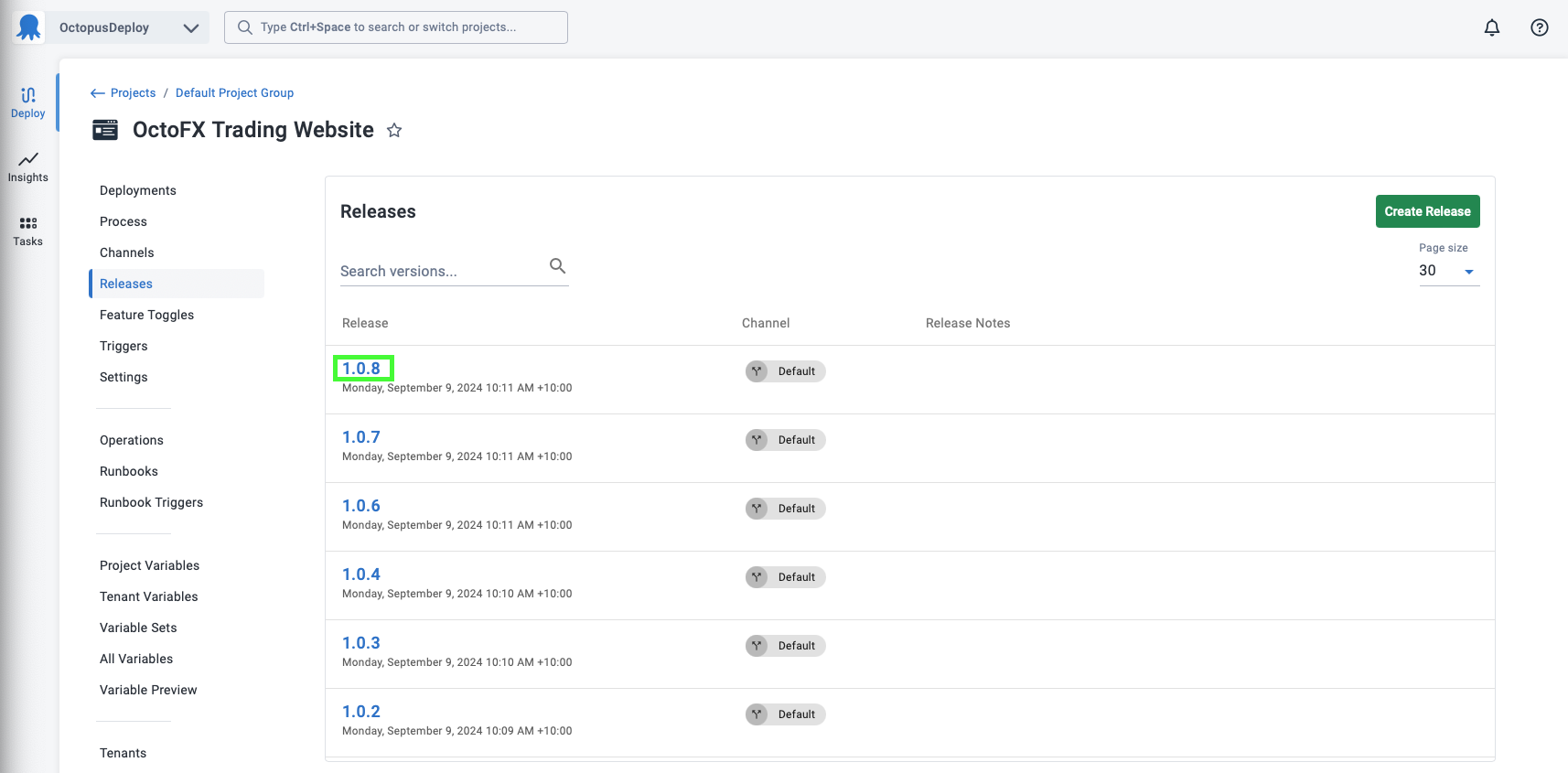Viewport: 1568px width, 773px height.
Task: Open Feature Toggles in the project menu
Action: point(147,315)
